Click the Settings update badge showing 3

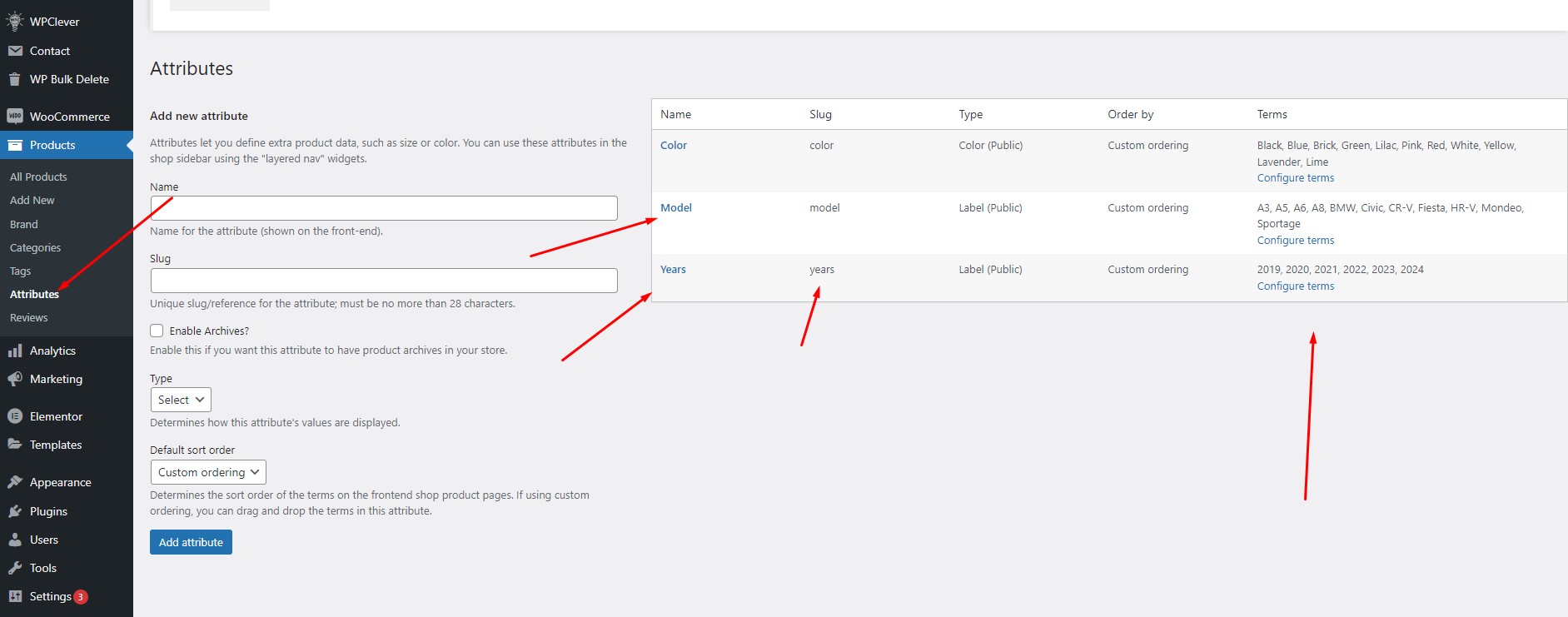pos(81,597)
